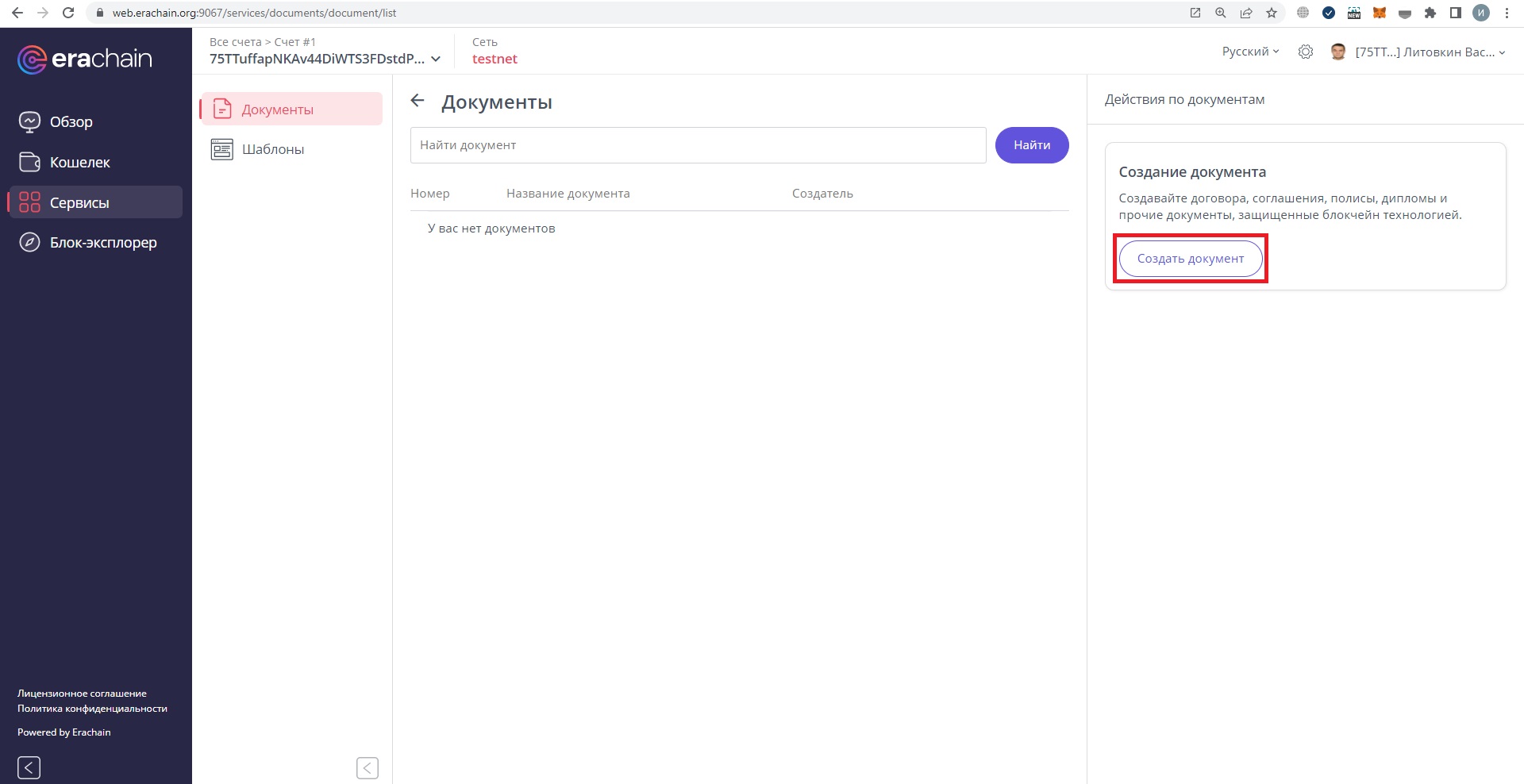Open Лицензионное соглашение link
Screen dimensions: 1524x784
tap(82, 694)
